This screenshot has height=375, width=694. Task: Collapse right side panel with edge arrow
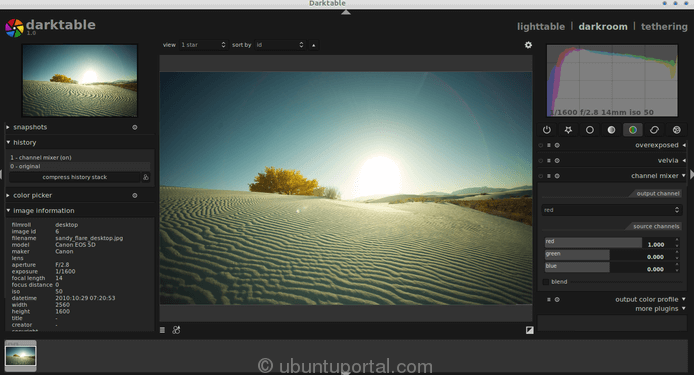coord(691,175)
